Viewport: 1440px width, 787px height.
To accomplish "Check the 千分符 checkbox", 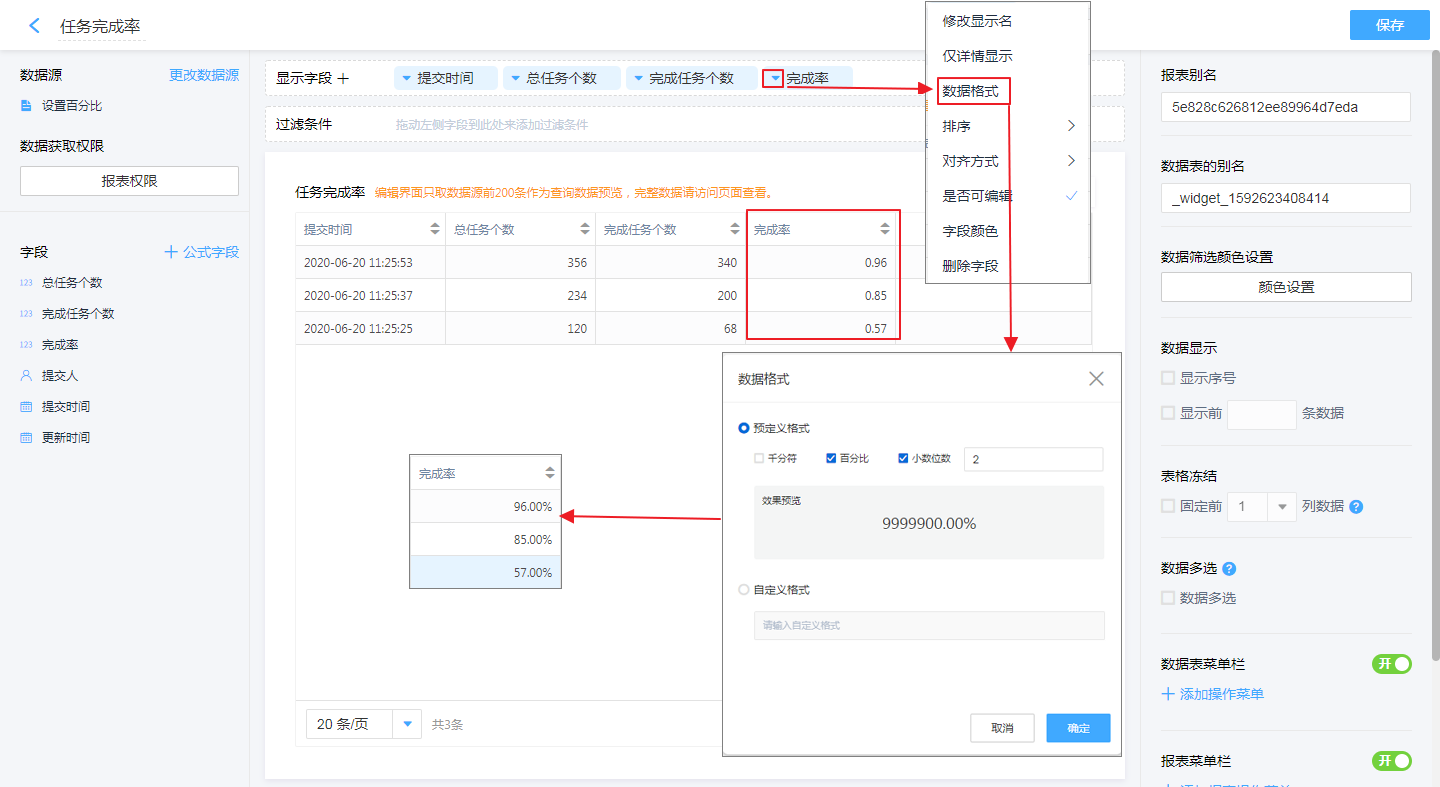I will click(x=759, y=459).
